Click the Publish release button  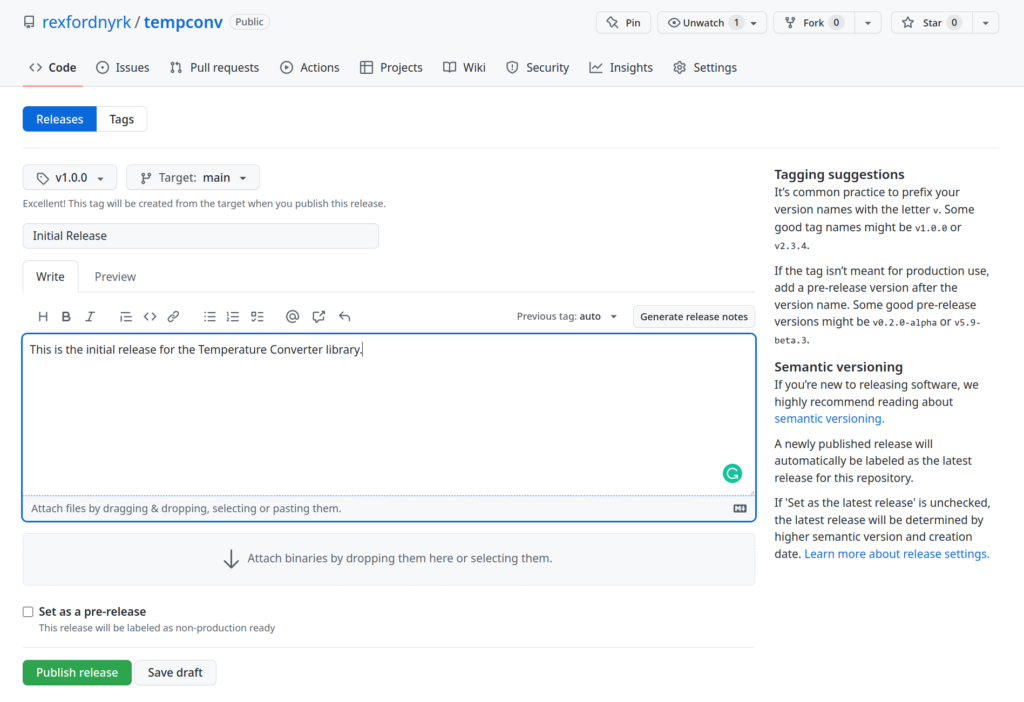[77, 672]
